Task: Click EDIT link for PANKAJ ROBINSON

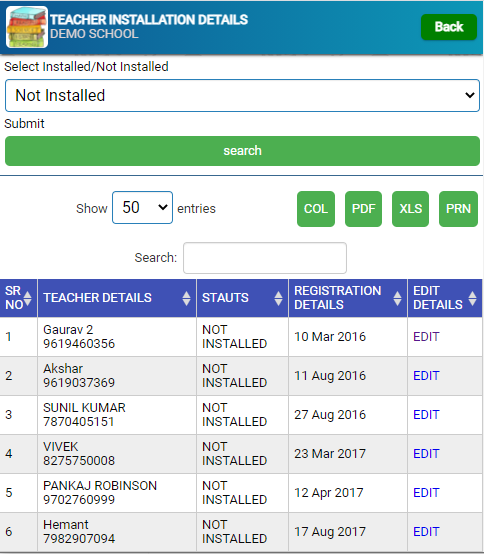Action: pyautogui.click(x=426, y=493)
